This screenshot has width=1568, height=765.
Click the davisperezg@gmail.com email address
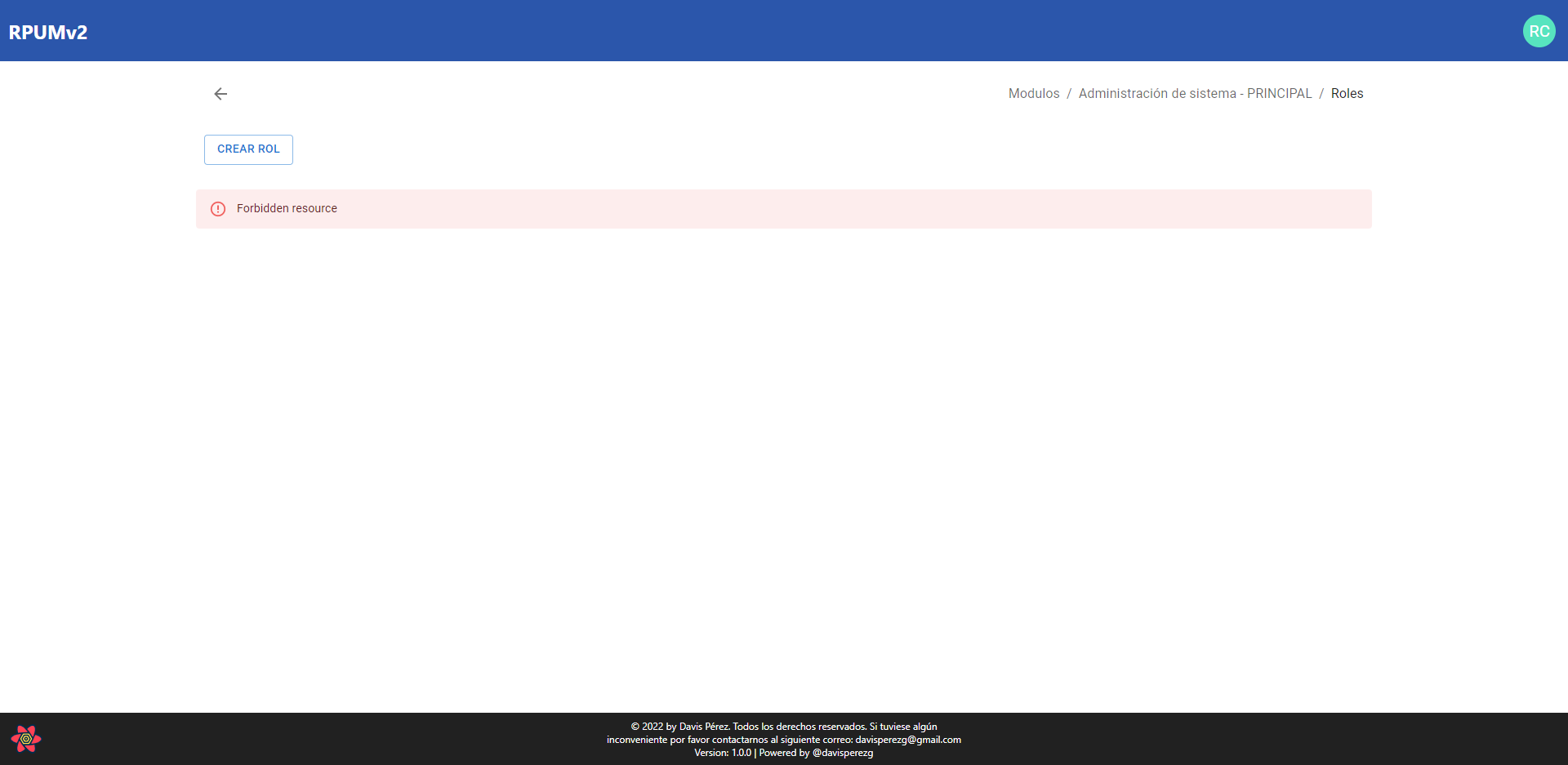(x=907, y=740)
